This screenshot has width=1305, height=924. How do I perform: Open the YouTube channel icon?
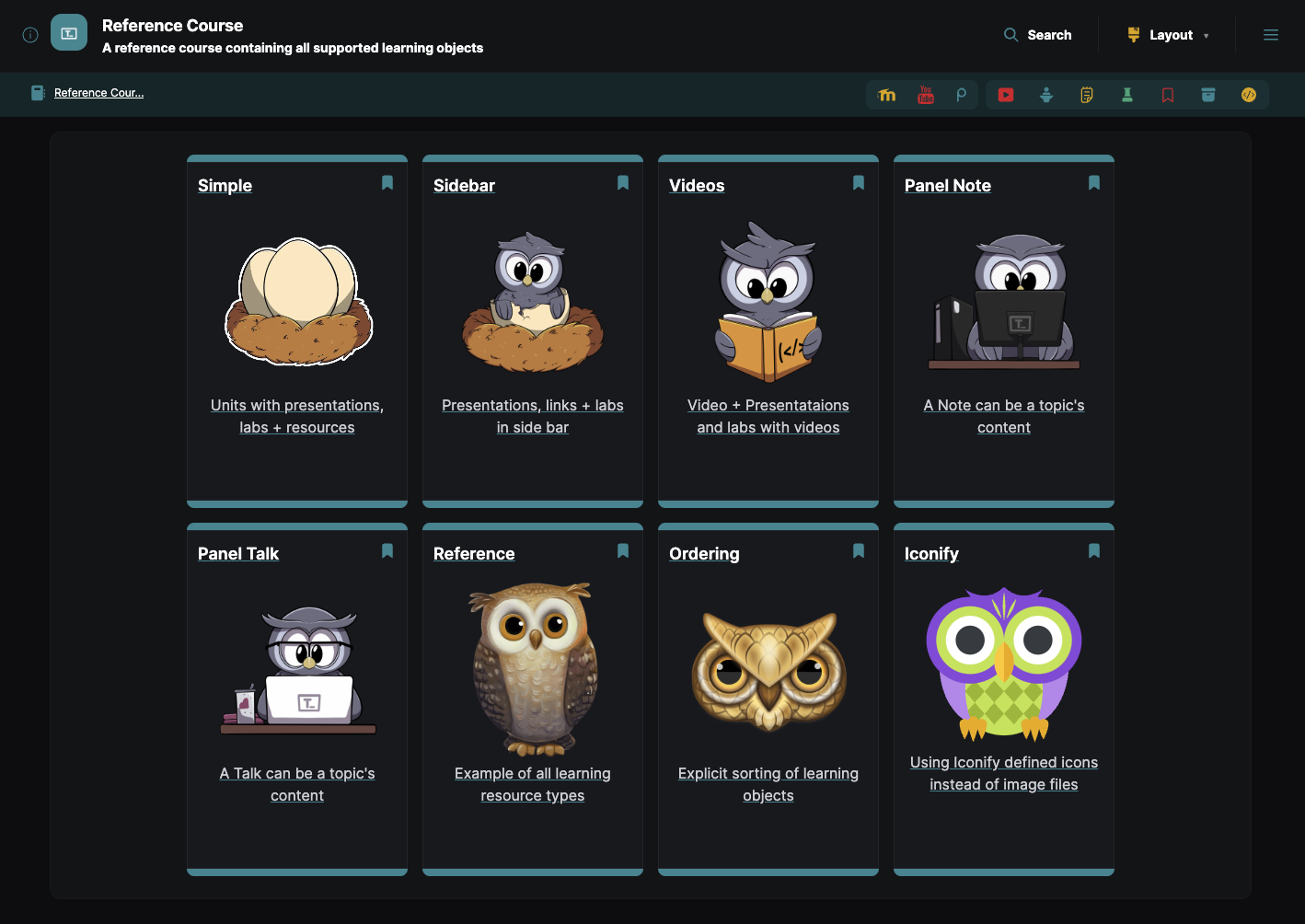[925, 94]
